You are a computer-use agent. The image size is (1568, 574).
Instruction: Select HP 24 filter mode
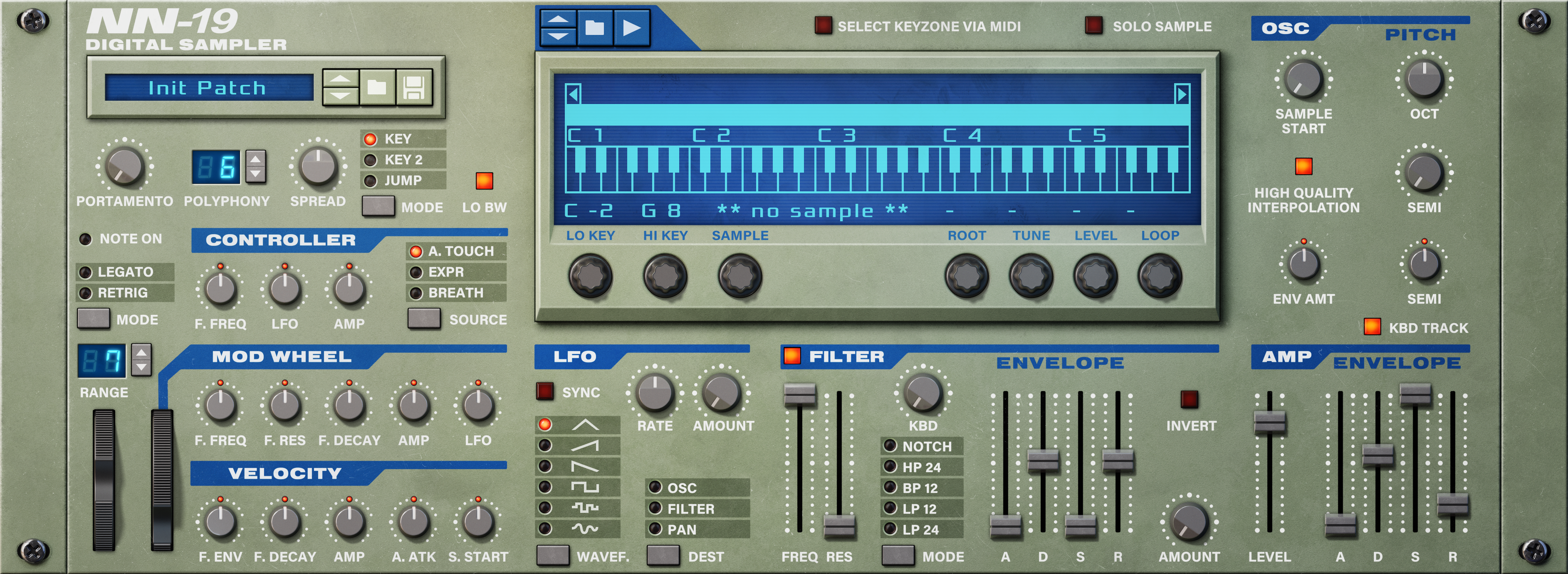[x=922, y=467]
